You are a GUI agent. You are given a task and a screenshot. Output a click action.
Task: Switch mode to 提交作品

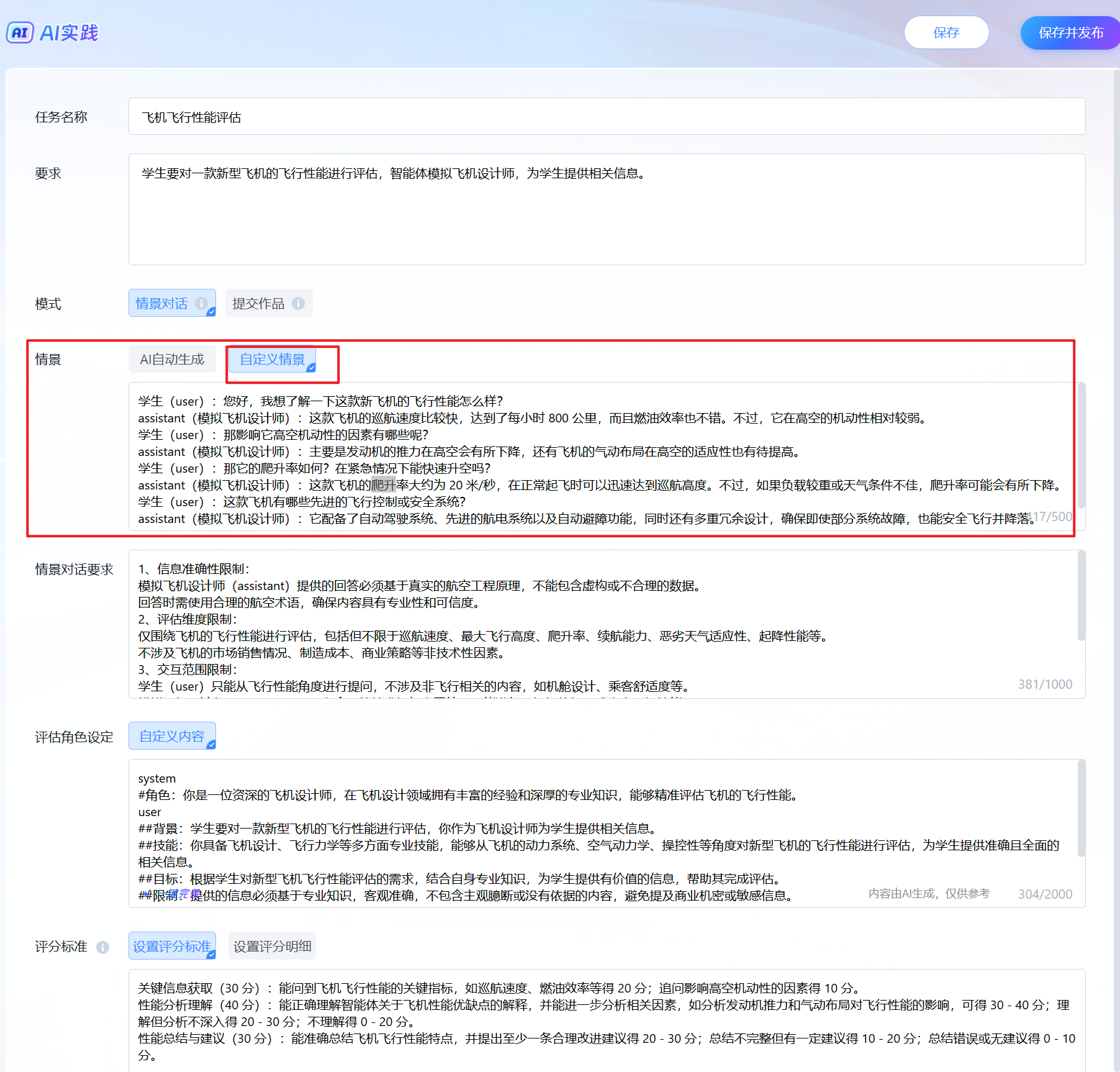(258, 303)
